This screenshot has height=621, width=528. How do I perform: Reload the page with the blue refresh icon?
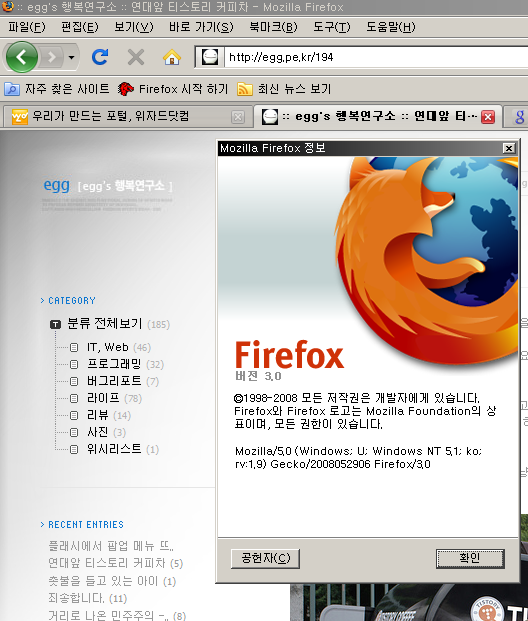coord(100,57)
